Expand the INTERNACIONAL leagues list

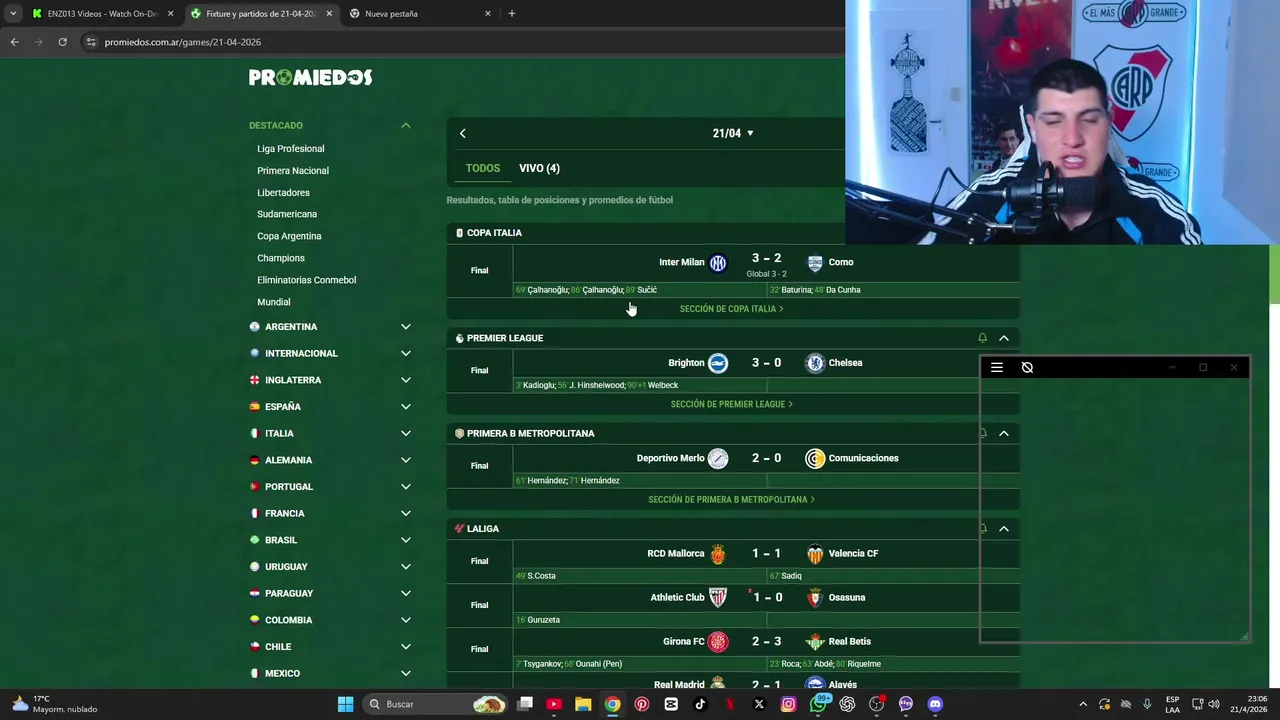pyautogui.click(x=406, y=354)
